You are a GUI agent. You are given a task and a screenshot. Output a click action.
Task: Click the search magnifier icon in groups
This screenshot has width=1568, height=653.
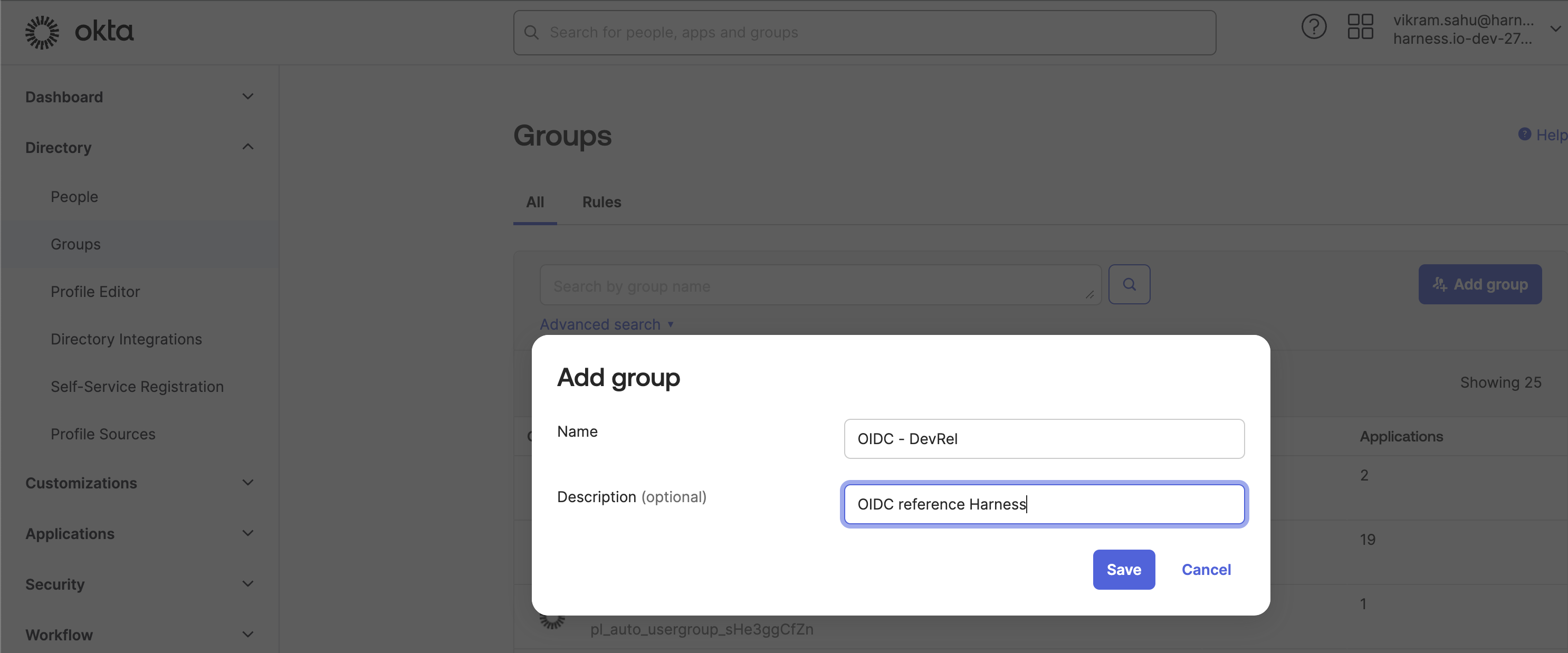point(1129,283)
